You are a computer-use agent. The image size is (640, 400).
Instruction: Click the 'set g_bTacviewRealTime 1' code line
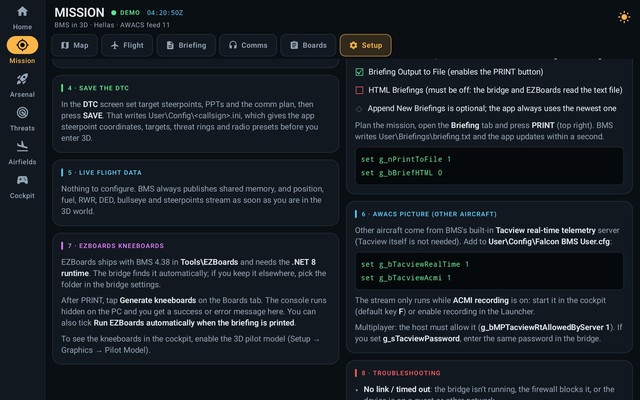click(x=415, y=264)
